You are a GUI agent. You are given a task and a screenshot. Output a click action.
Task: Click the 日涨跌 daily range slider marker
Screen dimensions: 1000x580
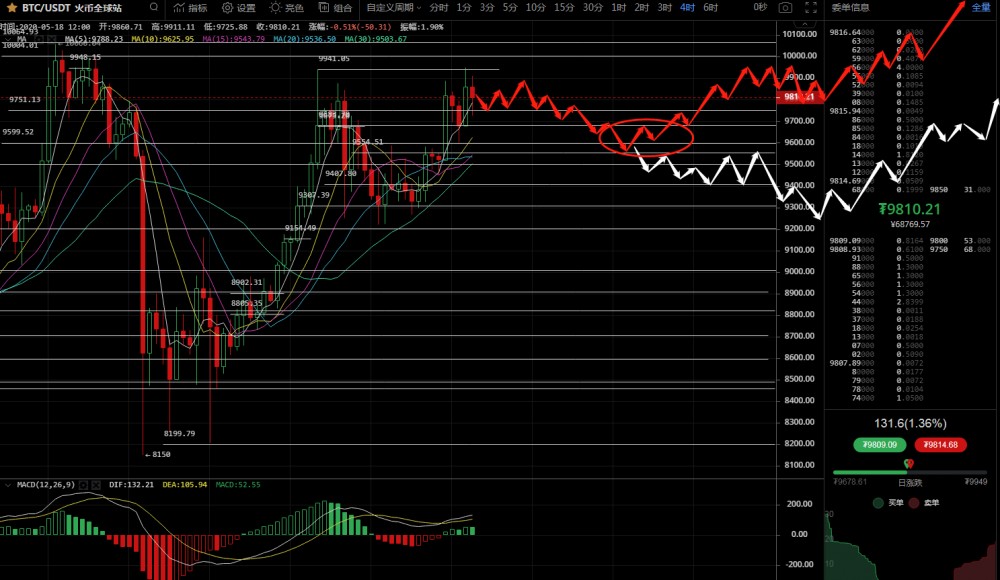(908, 464)
